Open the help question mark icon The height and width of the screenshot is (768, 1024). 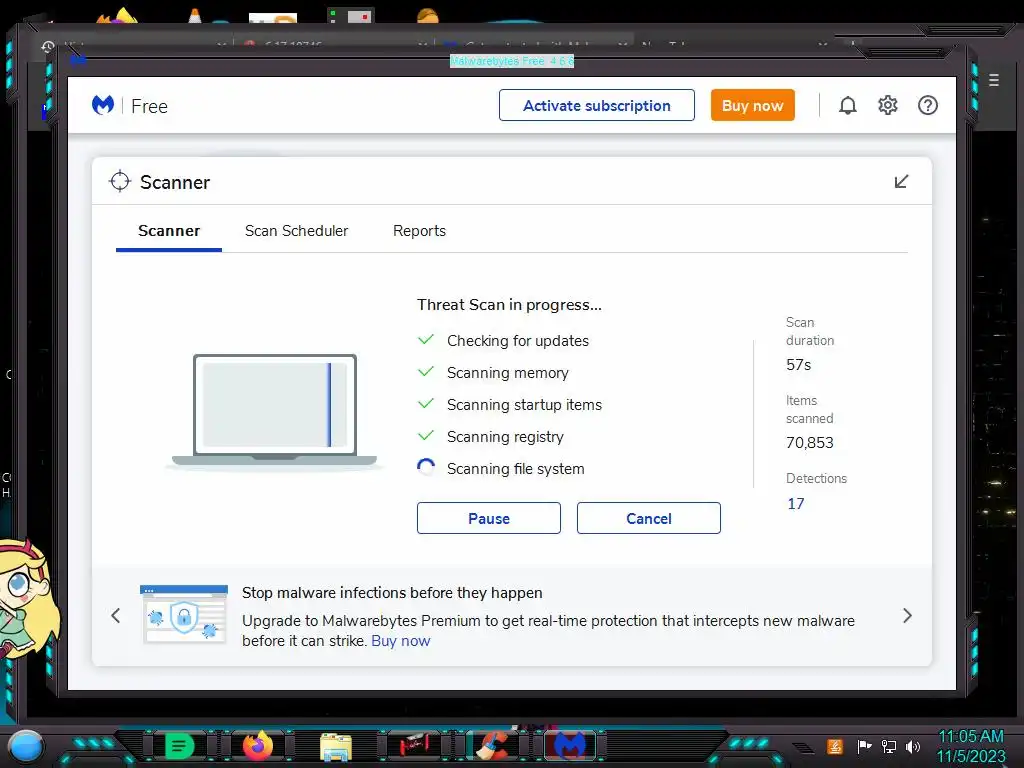pos(927,105)
